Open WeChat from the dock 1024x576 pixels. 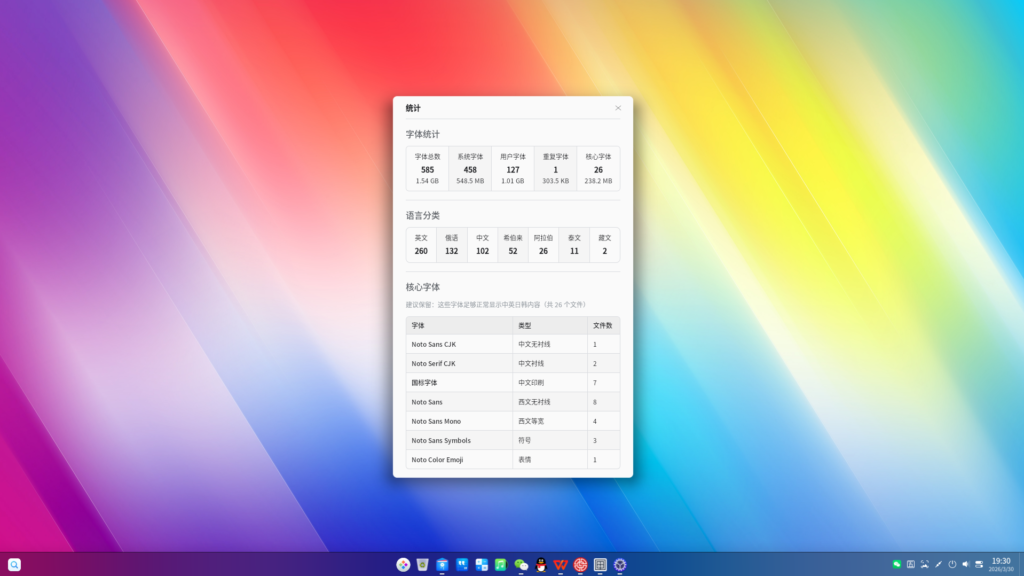[521, 565]
